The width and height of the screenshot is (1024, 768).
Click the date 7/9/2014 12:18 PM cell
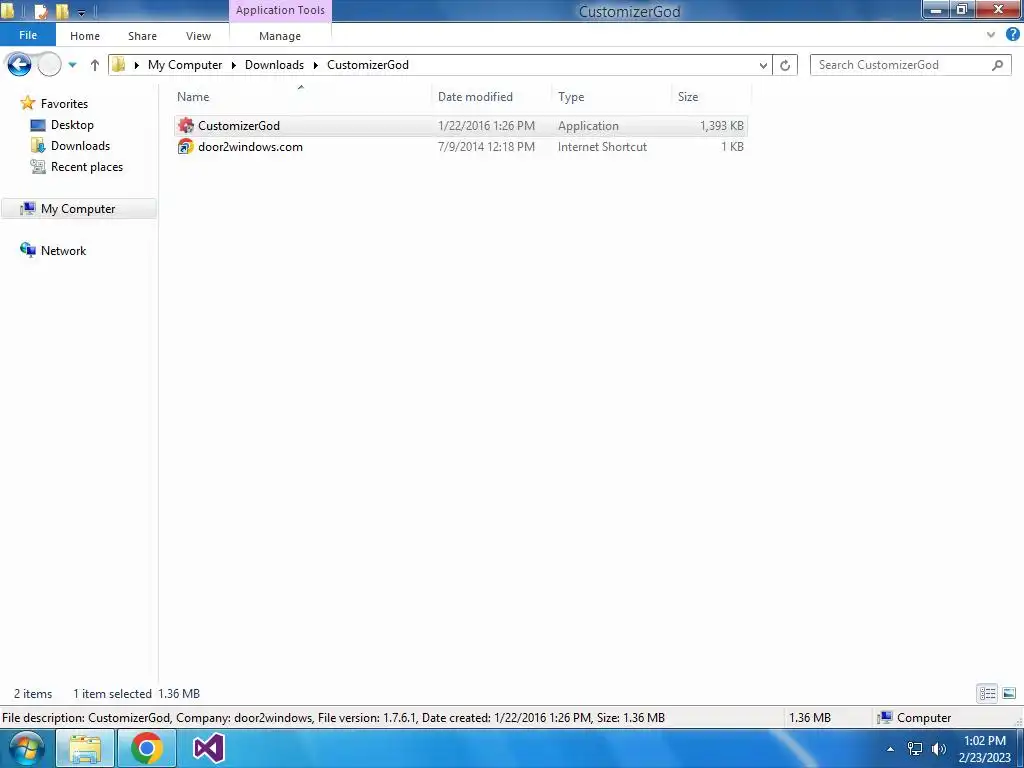(x=486, y=146)
